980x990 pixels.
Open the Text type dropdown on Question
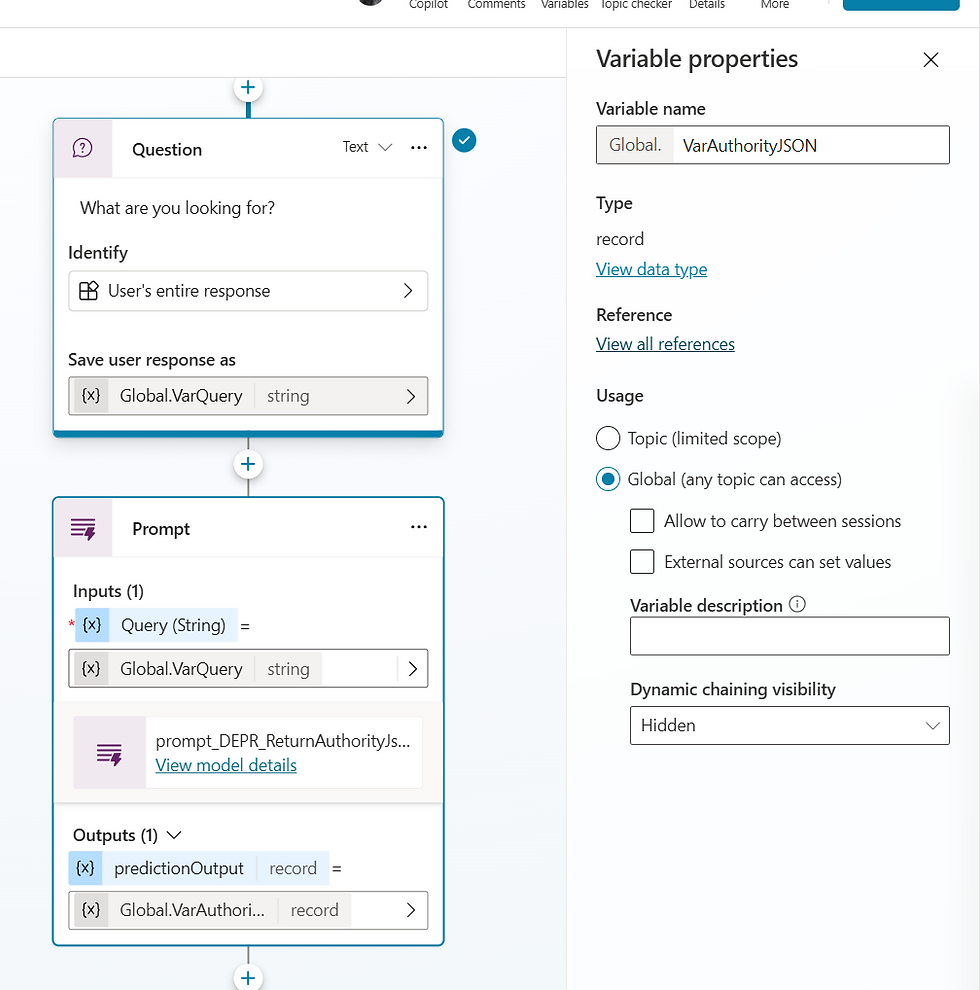(x=368, y=147)
